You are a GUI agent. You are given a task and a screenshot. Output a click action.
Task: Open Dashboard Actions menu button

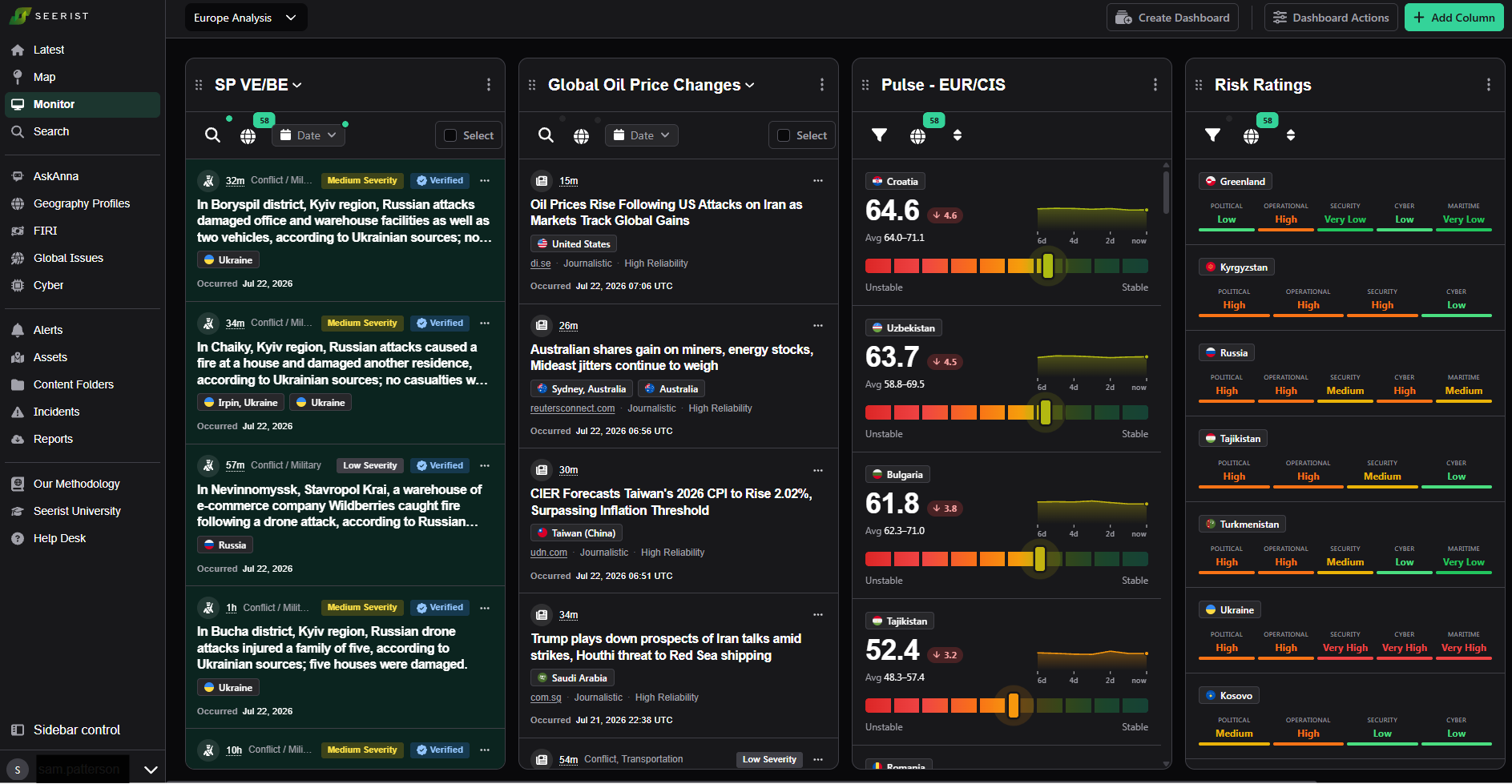click(x=1331, y=18)
